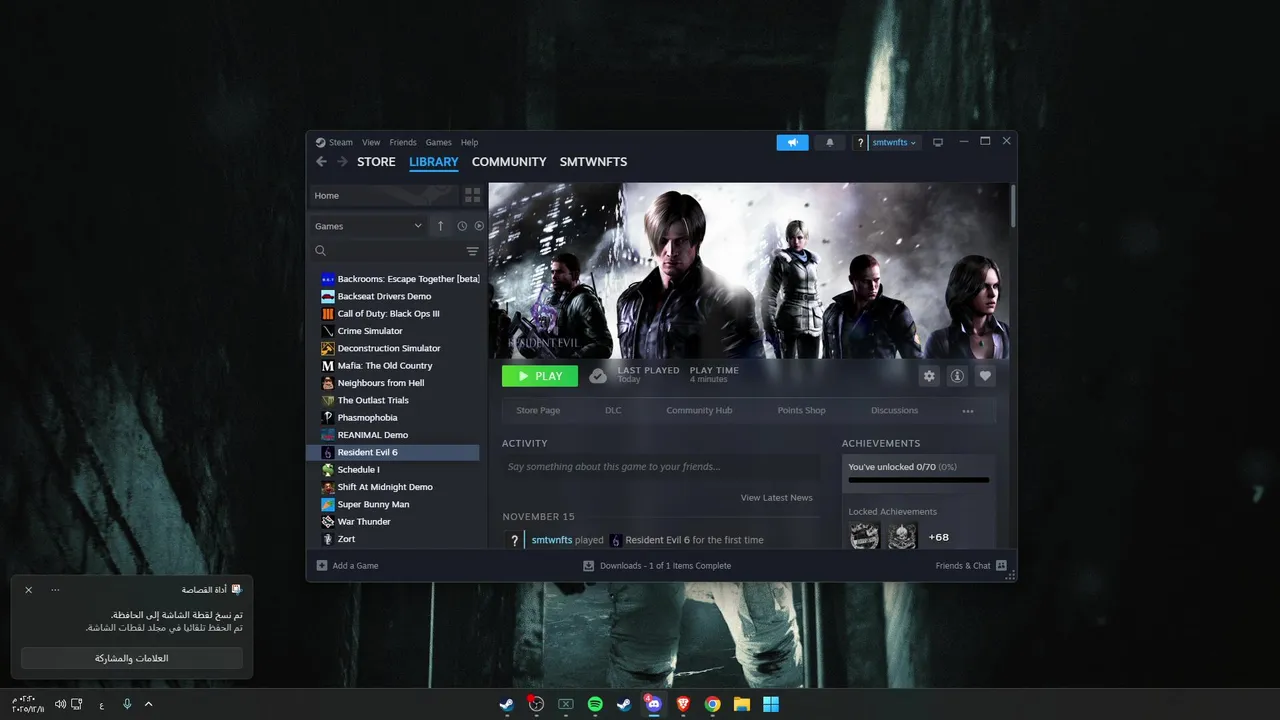Image resolution: width=1280 pixels, height=720 pixels.
Task: Click the activity status input field
Action: coord(661,467)
